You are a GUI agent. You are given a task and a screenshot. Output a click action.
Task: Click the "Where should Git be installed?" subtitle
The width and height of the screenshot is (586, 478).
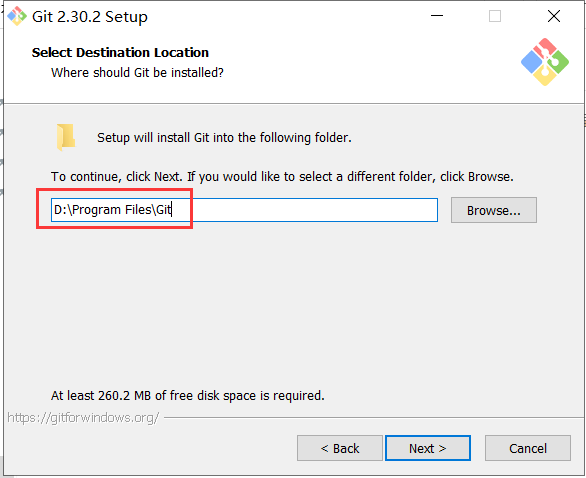tap(137, 73)
